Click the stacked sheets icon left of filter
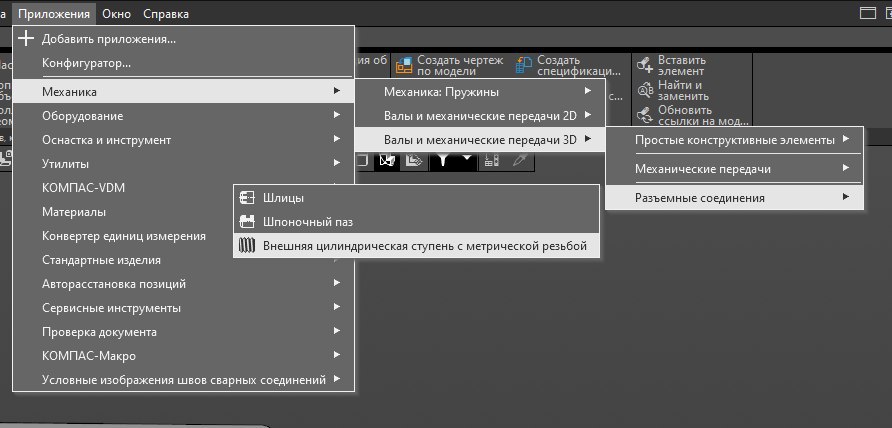 pos(414,161)
